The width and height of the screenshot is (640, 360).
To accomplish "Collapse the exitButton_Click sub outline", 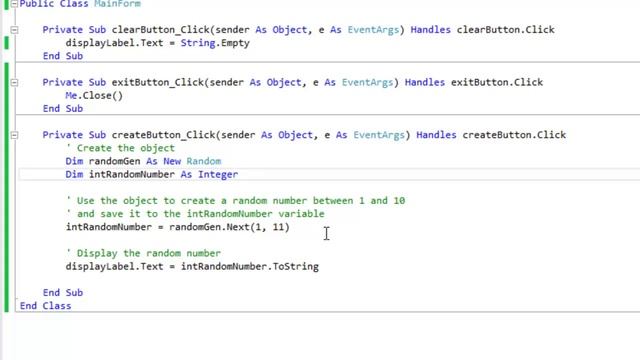I will pyautogui.click(x=14, y=82).
